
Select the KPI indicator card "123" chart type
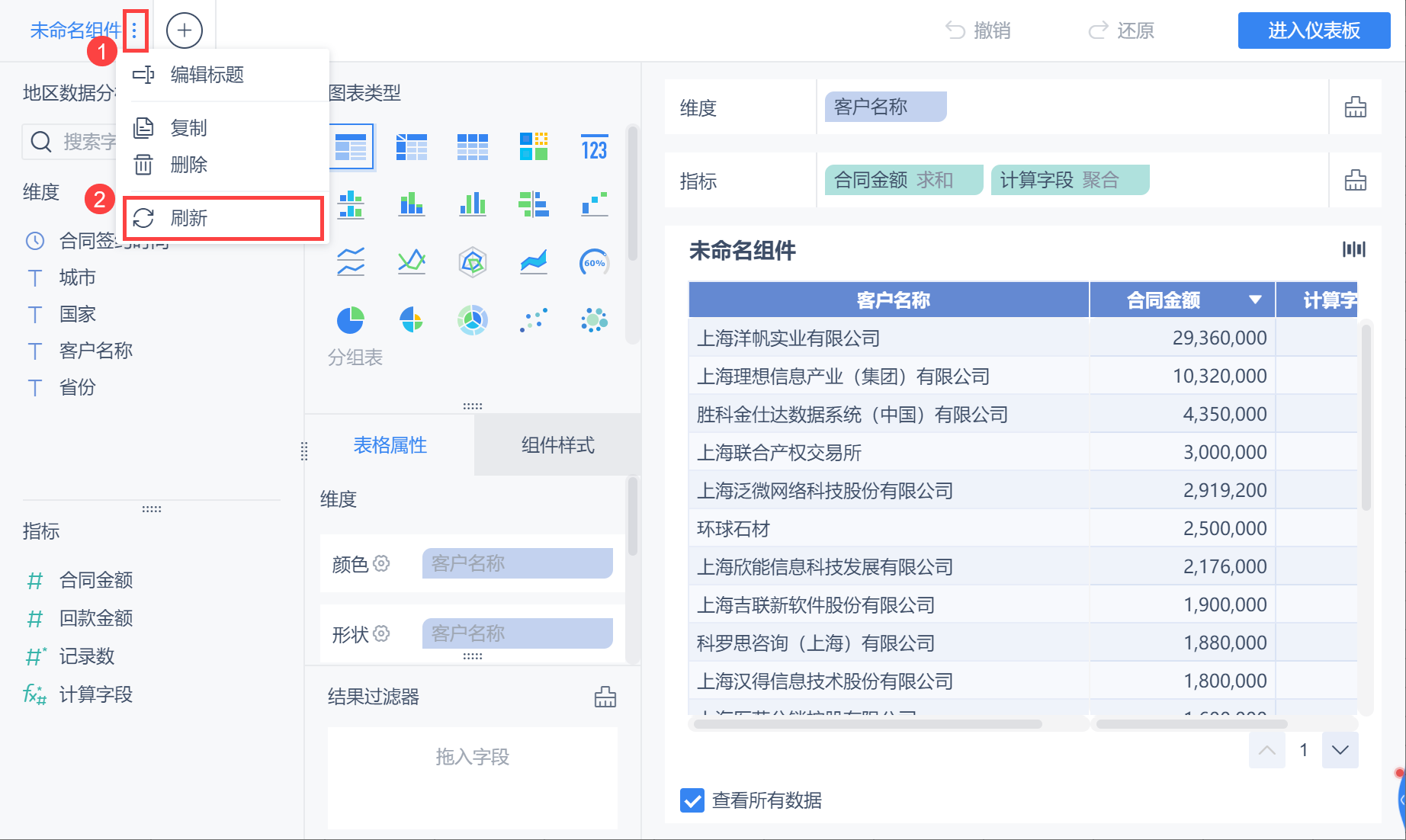point(594,147)
